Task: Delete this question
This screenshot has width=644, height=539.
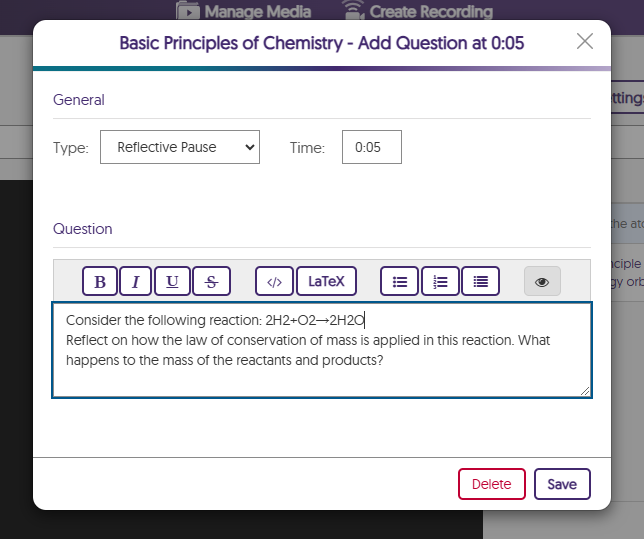Action: pos(492,484)
